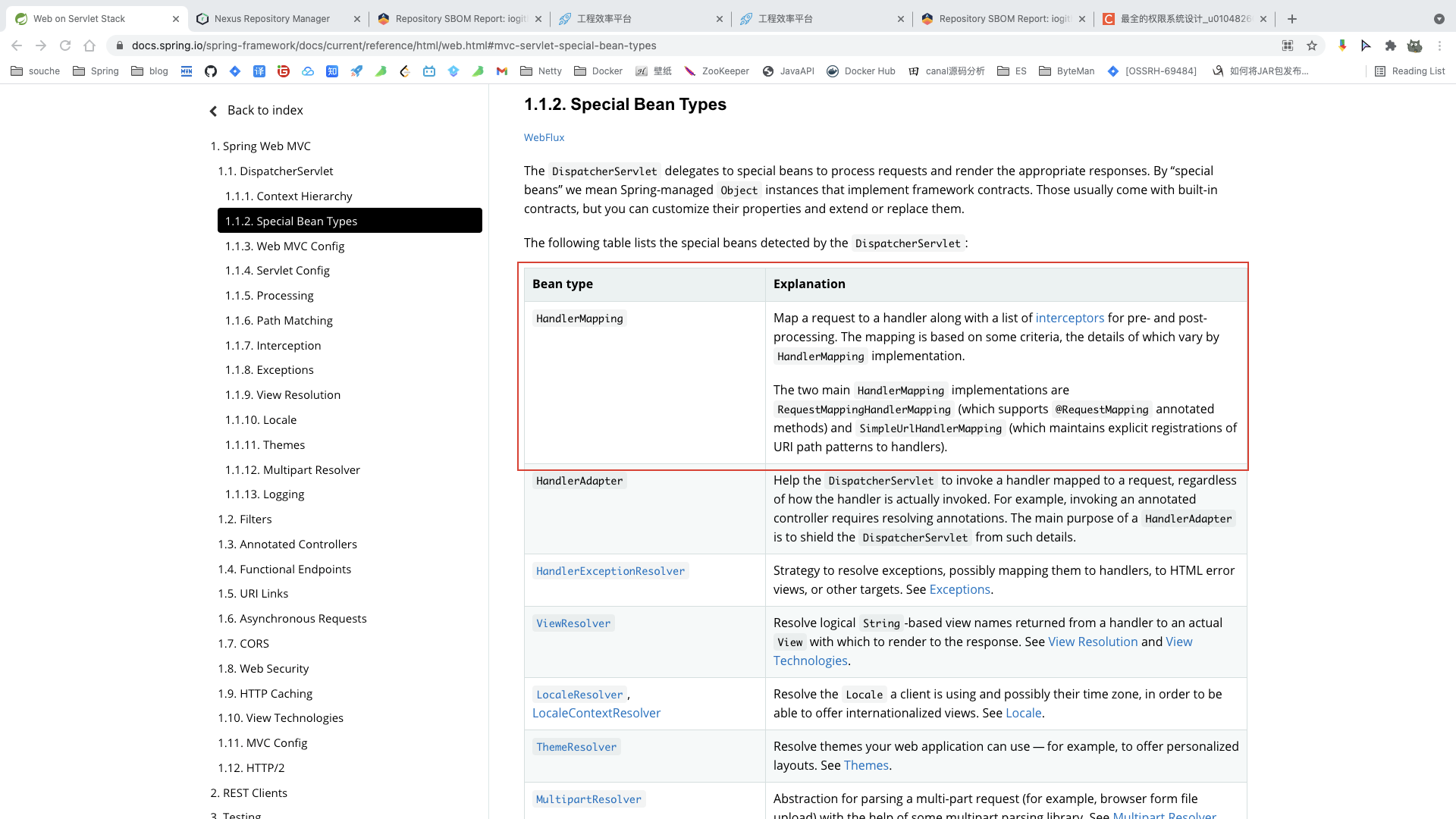This screenshot has height=819, width=1456.
Task: Bookmark this page with the star icon
Action: 1312,45
